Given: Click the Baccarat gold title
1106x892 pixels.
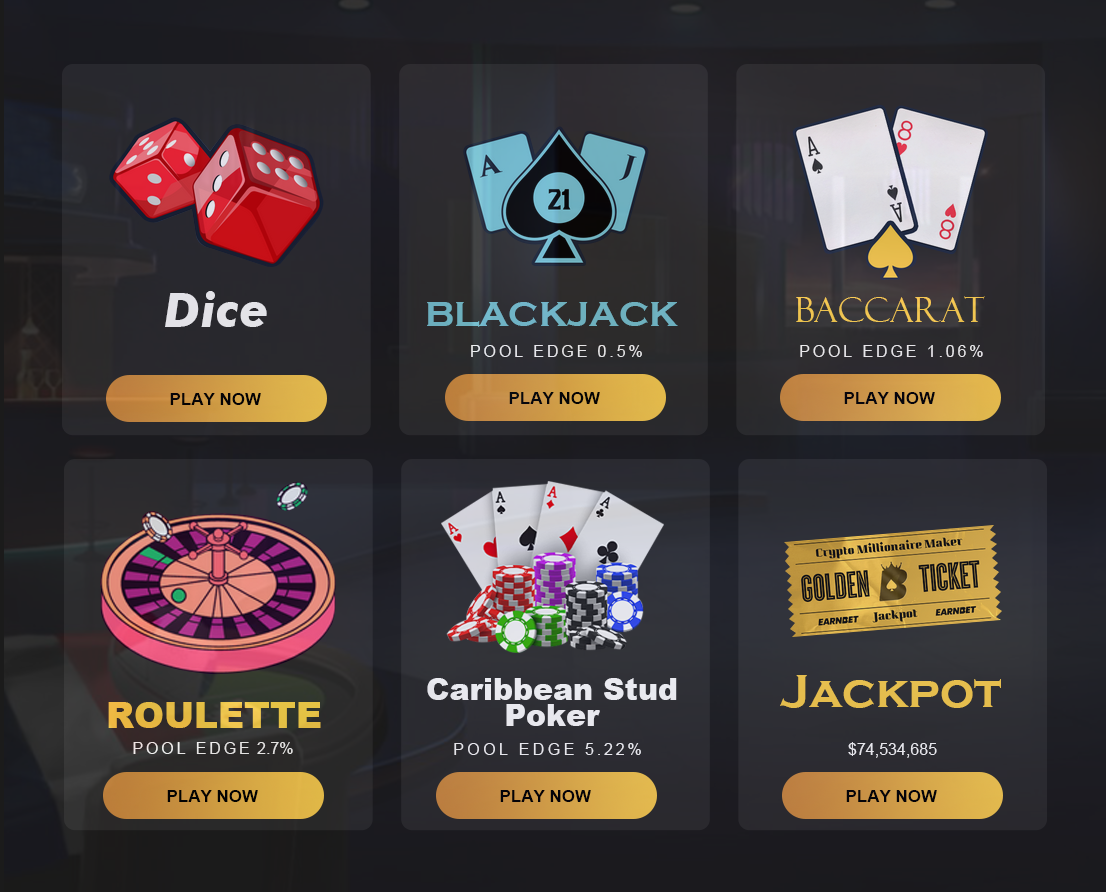Looking at the screenshot, I should point(889,310).
